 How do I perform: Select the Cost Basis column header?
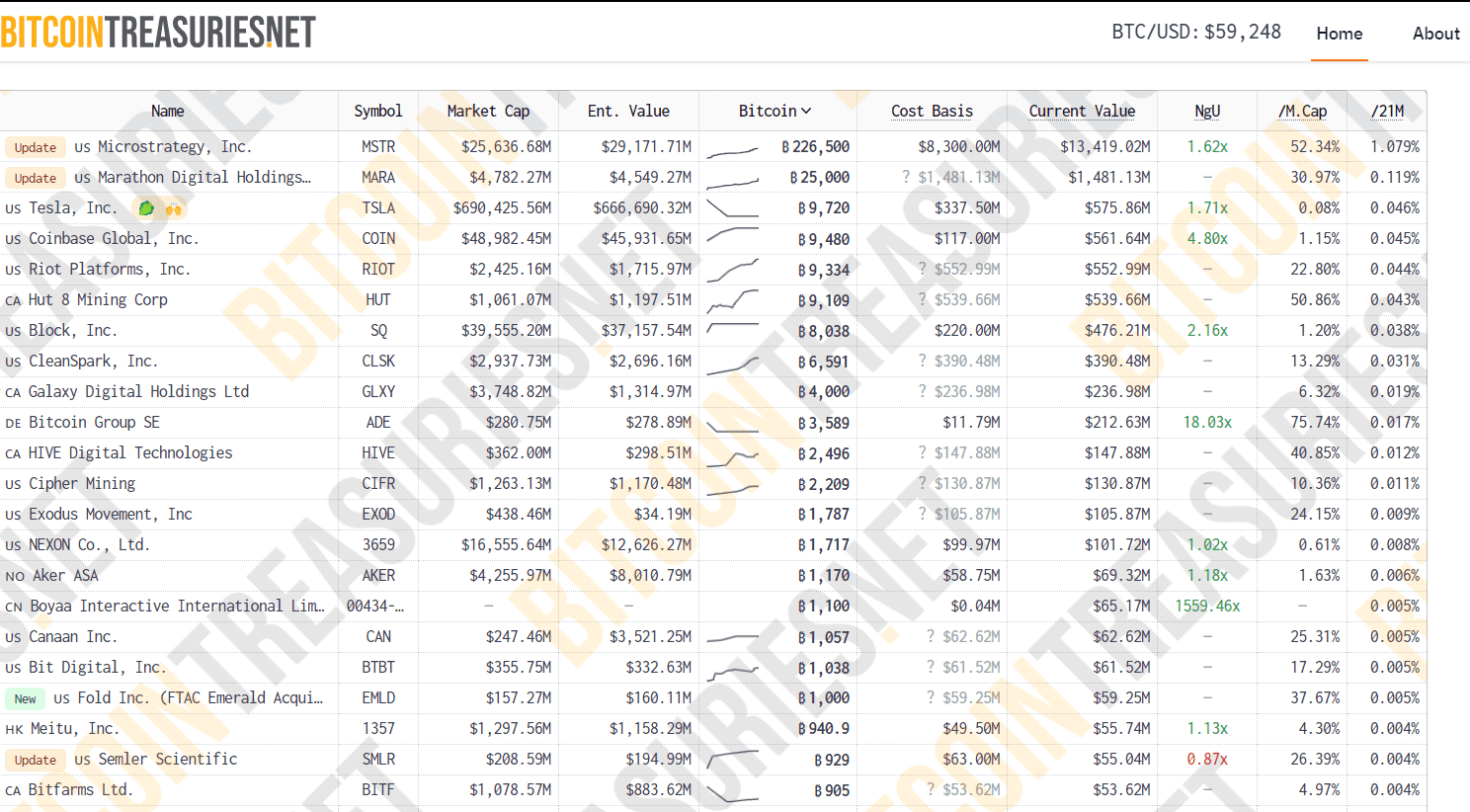coord(932,111)
